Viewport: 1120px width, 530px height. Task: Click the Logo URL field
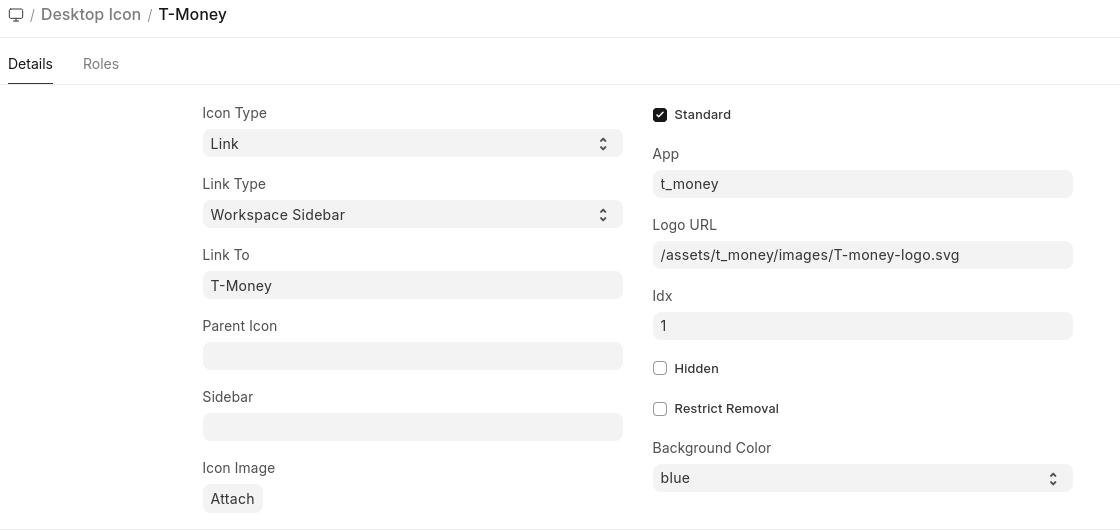point(862,255)
